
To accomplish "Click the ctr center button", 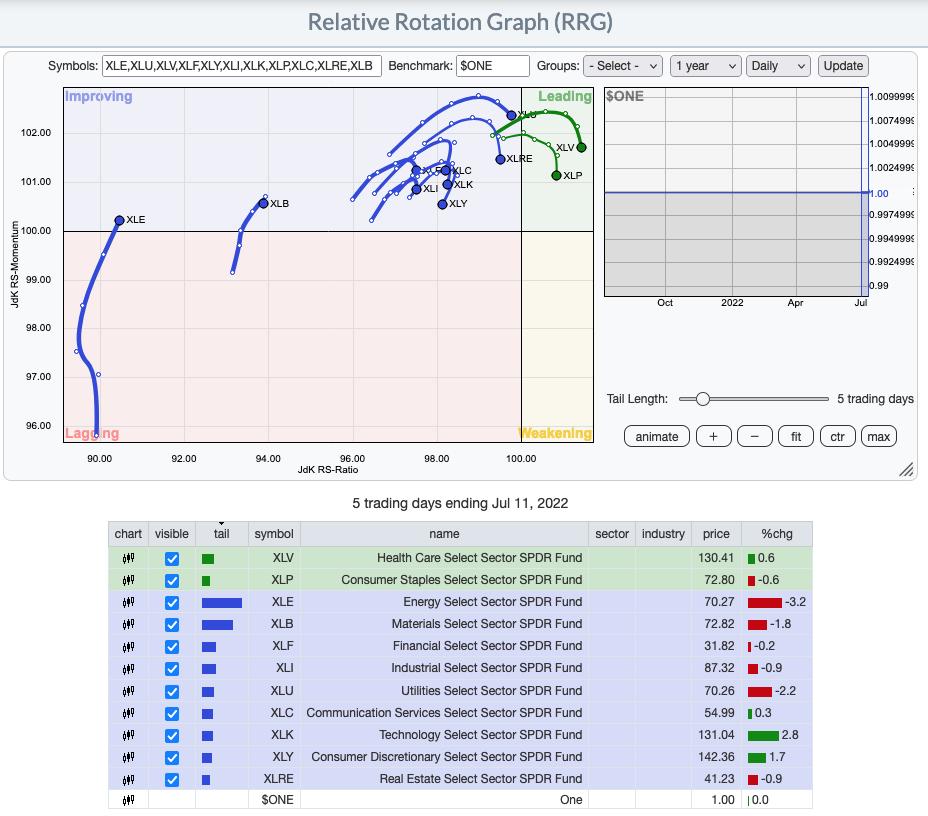I will [x=837, y=437].
